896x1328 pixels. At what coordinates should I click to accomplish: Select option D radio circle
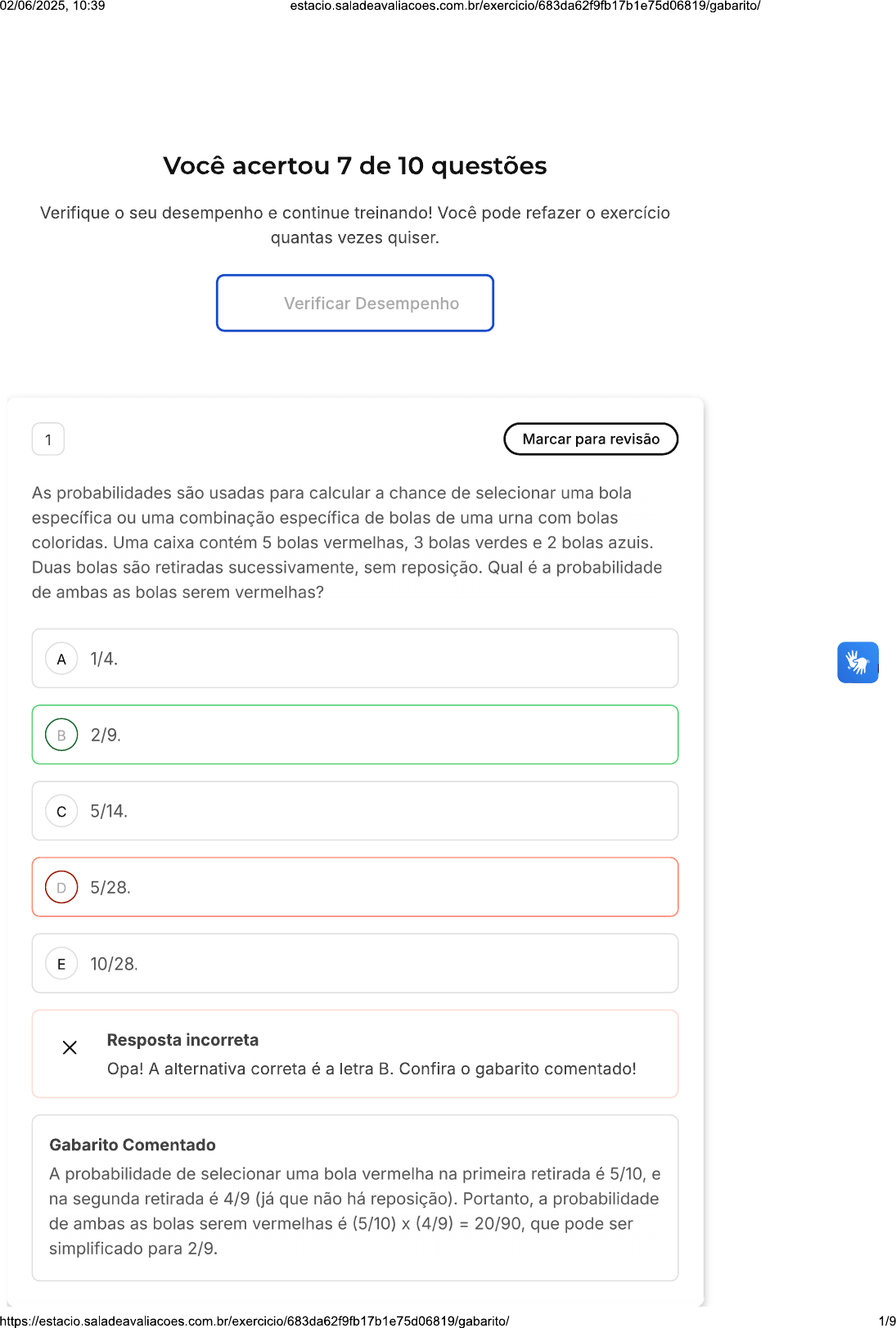tap(61, 887)
